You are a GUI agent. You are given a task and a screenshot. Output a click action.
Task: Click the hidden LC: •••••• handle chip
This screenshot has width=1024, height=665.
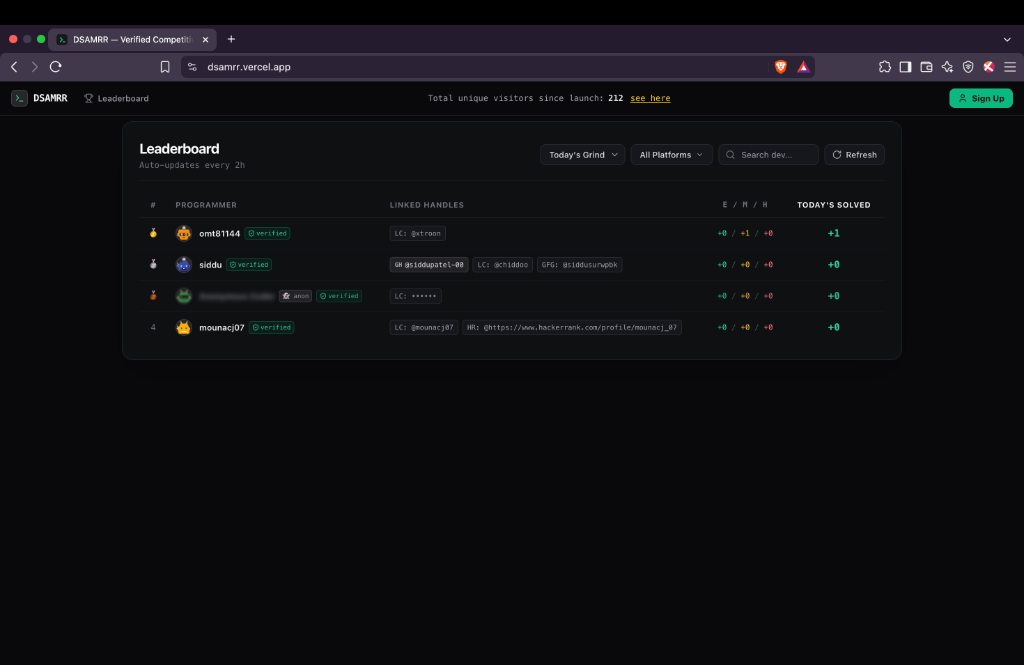[x=415, y=296]
